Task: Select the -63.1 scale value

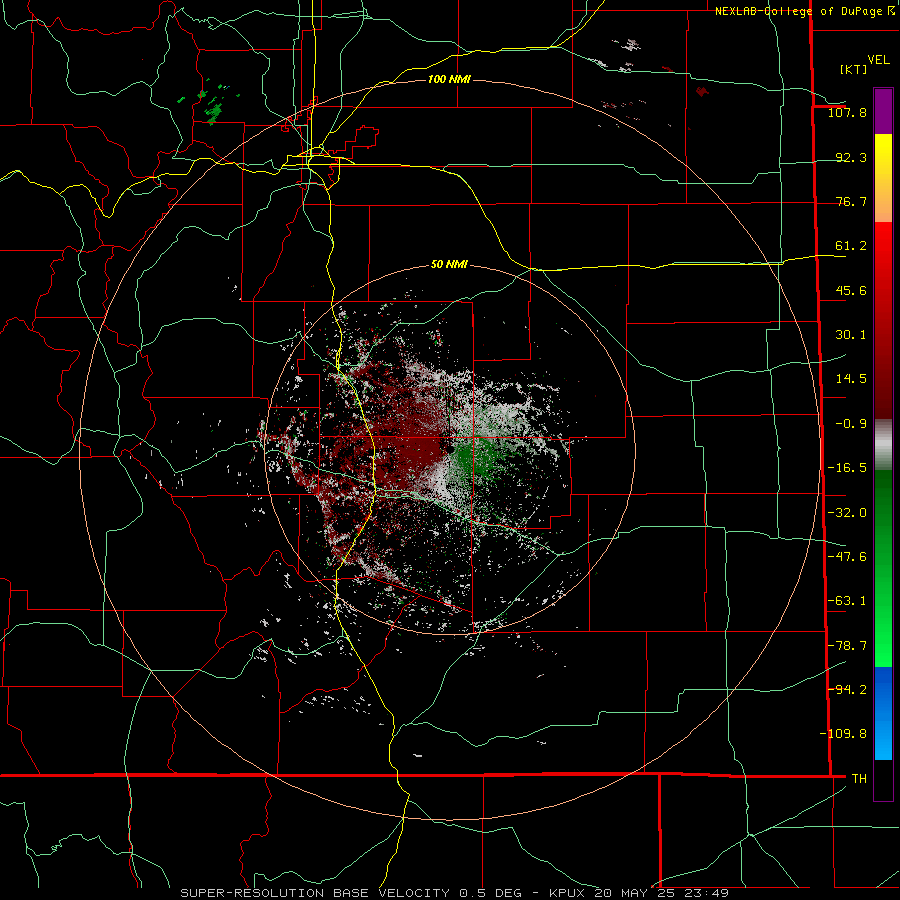Action: tap(847, 601)
